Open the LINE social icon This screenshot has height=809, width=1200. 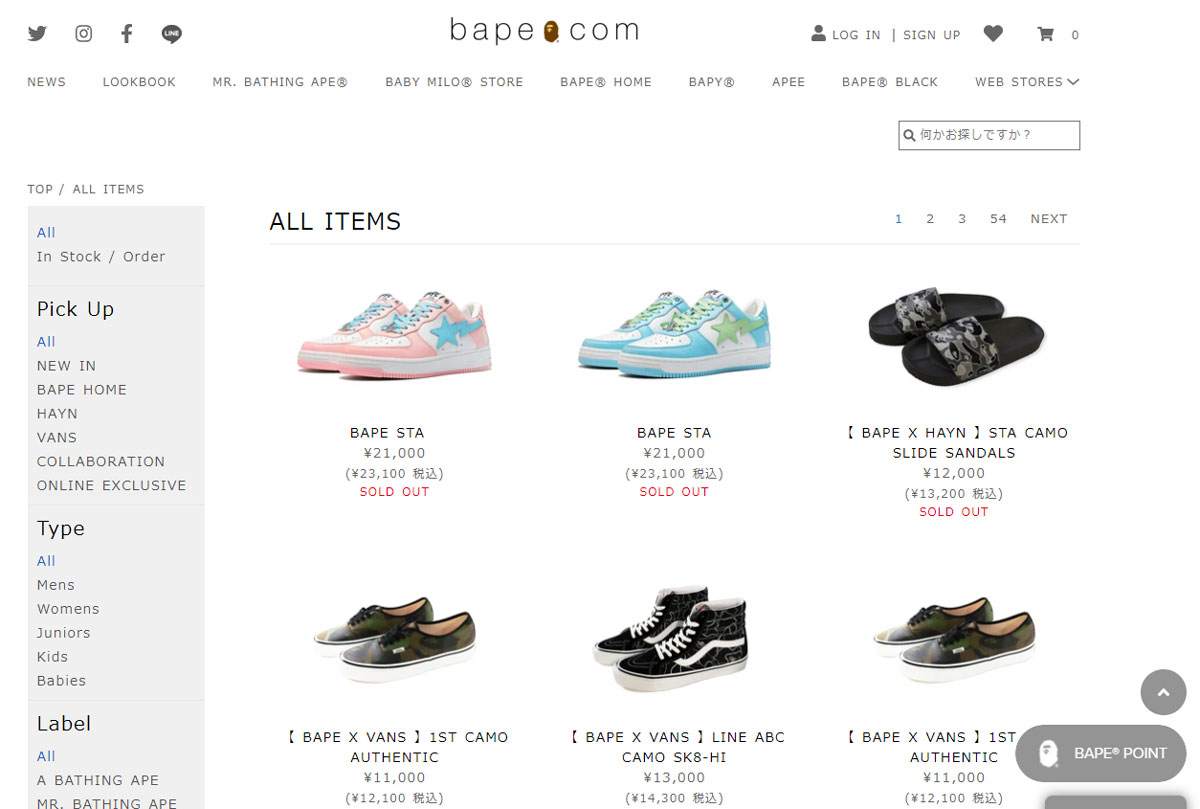click(x=172, y=34)
